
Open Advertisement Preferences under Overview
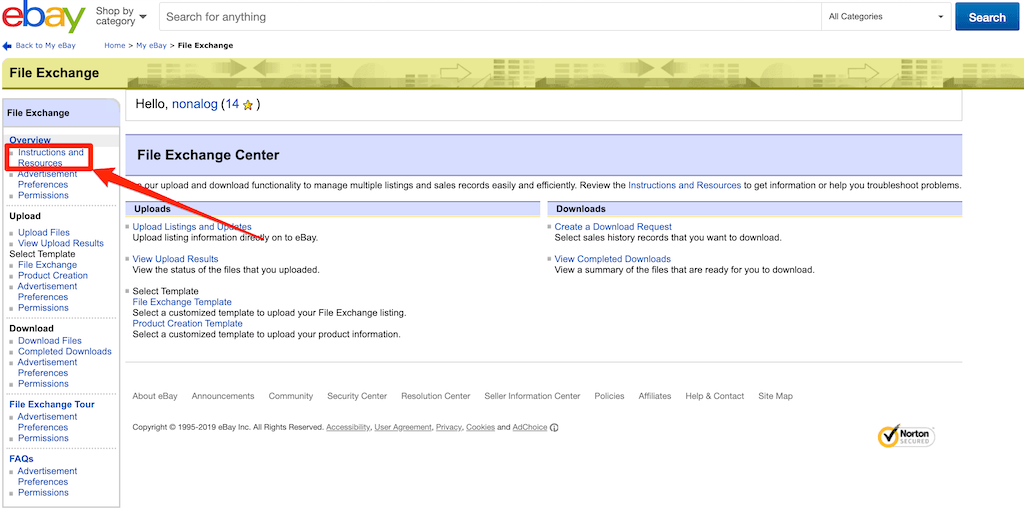(47, 179)
